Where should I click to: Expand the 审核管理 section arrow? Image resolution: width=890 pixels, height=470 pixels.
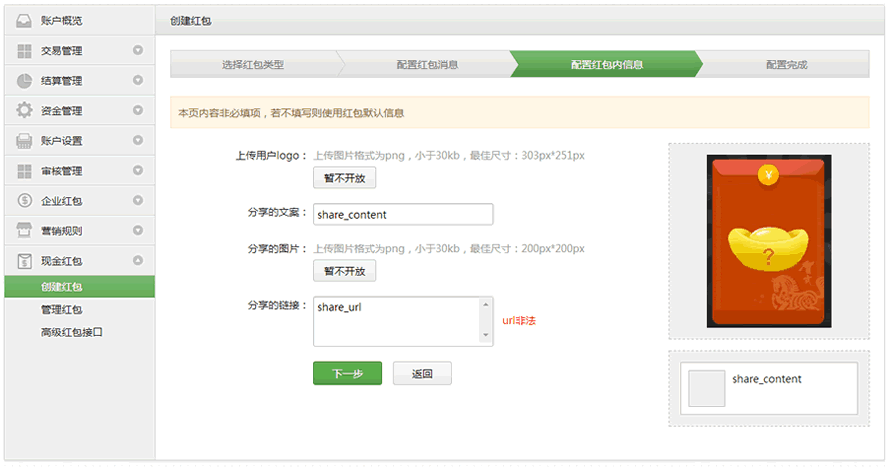pyautogui.click(x=138, y=170)
